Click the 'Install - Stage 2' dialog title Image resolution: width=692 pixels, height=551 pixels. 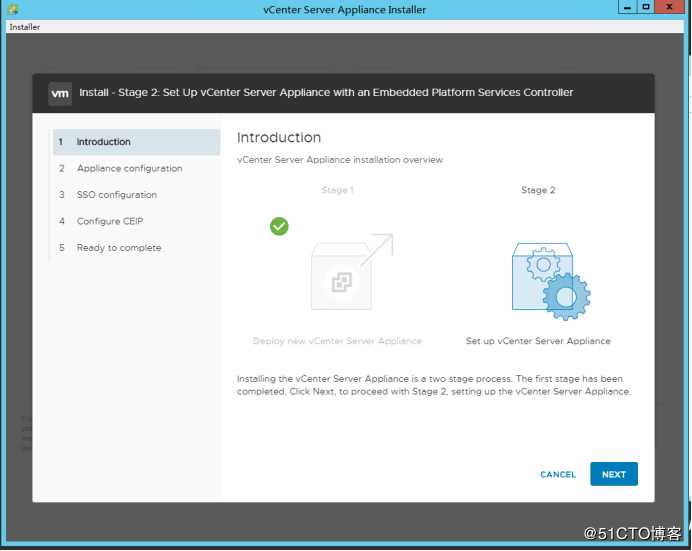pyautogui.click(x=326, y=93)
